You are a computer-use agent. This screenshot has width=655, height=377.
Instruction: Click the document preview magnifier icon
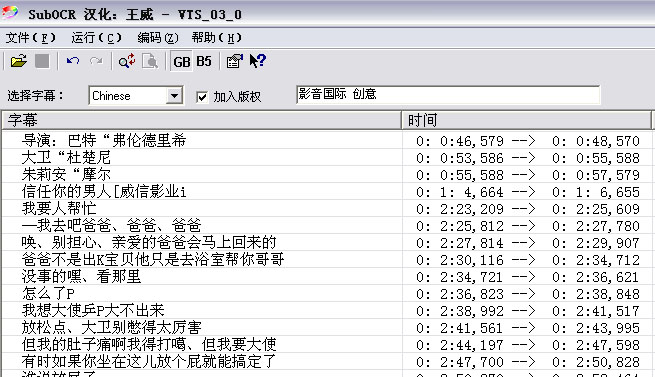[150, 61]
